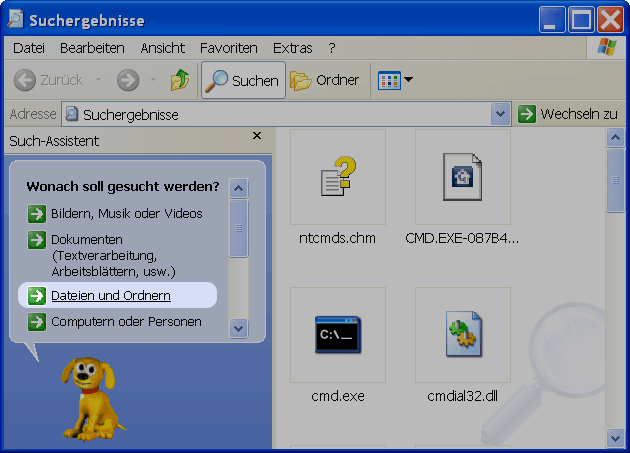The width and height of the screenshot is (630, 453).
Task: Choose search for Bildern, Musik oder Videos
Action: coord(126,213)
